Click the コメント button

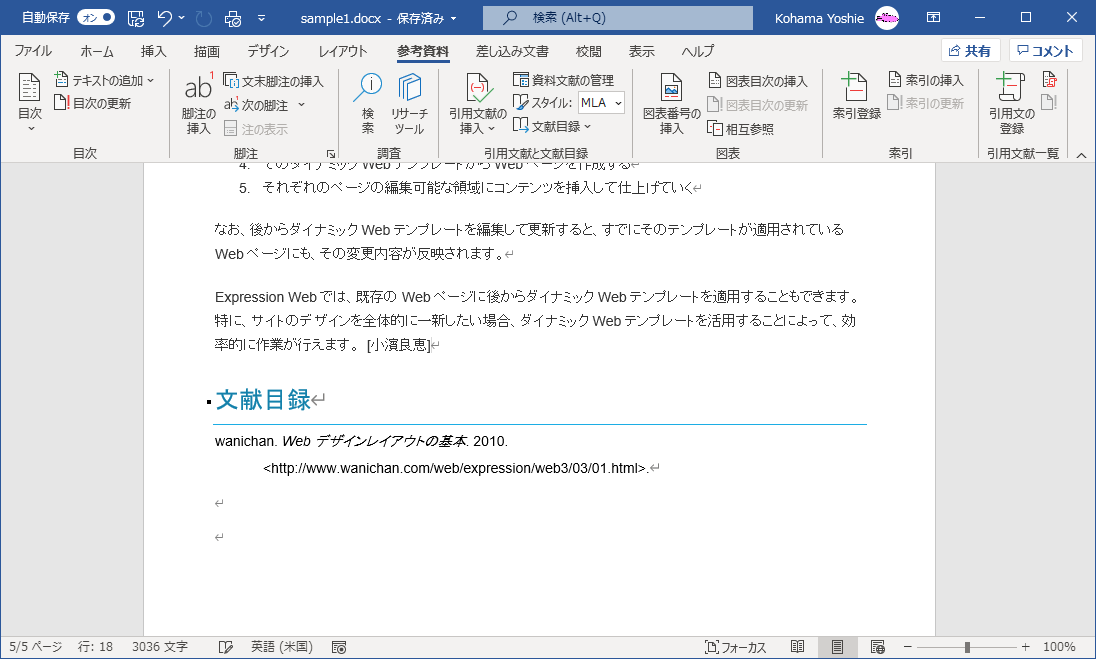coord(1045,51)
